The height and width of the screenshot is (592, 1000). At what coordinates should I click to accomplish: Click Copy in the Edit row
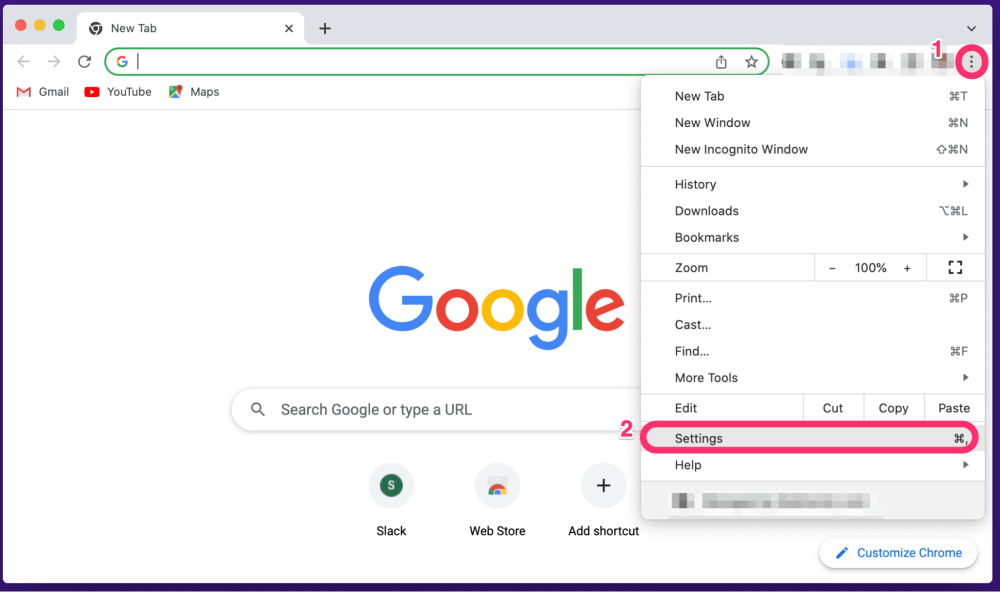[x=893, y=408]
